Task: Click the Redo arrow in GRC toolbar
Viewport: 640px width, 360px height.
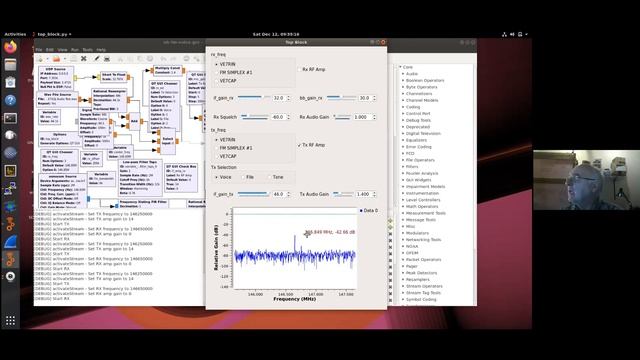Action: 173,59
